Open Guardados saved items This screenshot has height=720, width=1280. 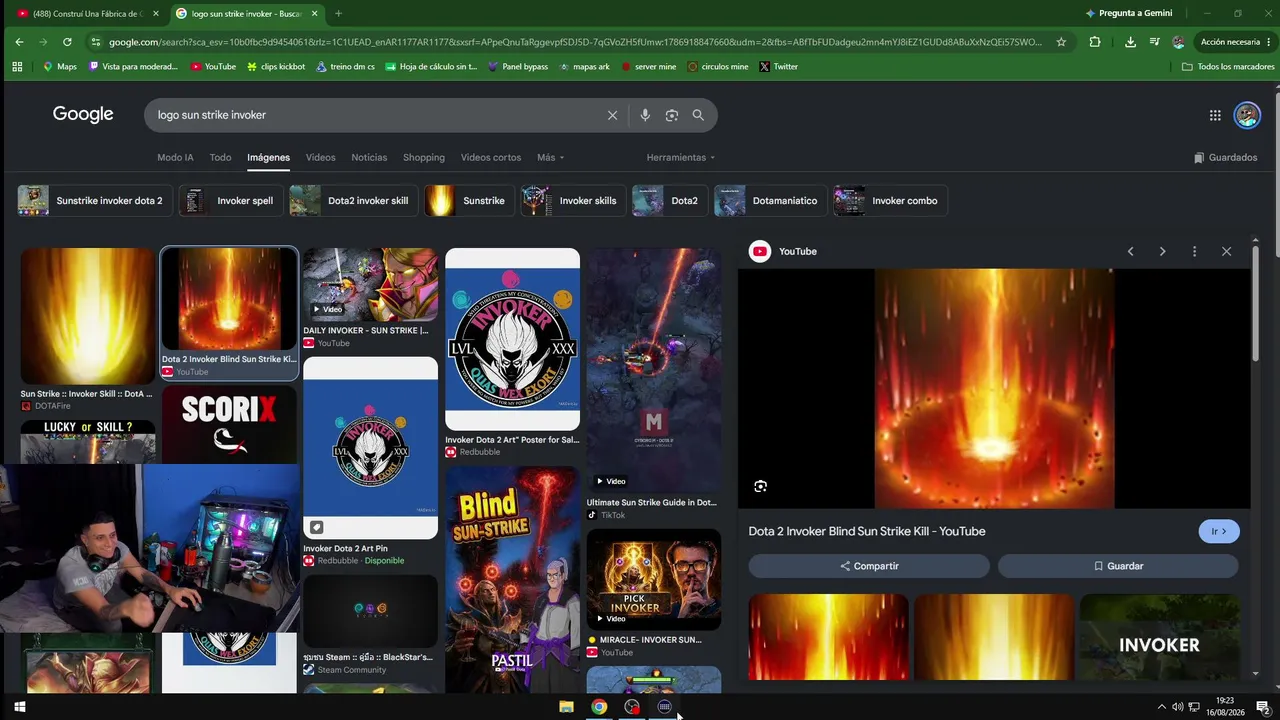tap(1225, 157)
